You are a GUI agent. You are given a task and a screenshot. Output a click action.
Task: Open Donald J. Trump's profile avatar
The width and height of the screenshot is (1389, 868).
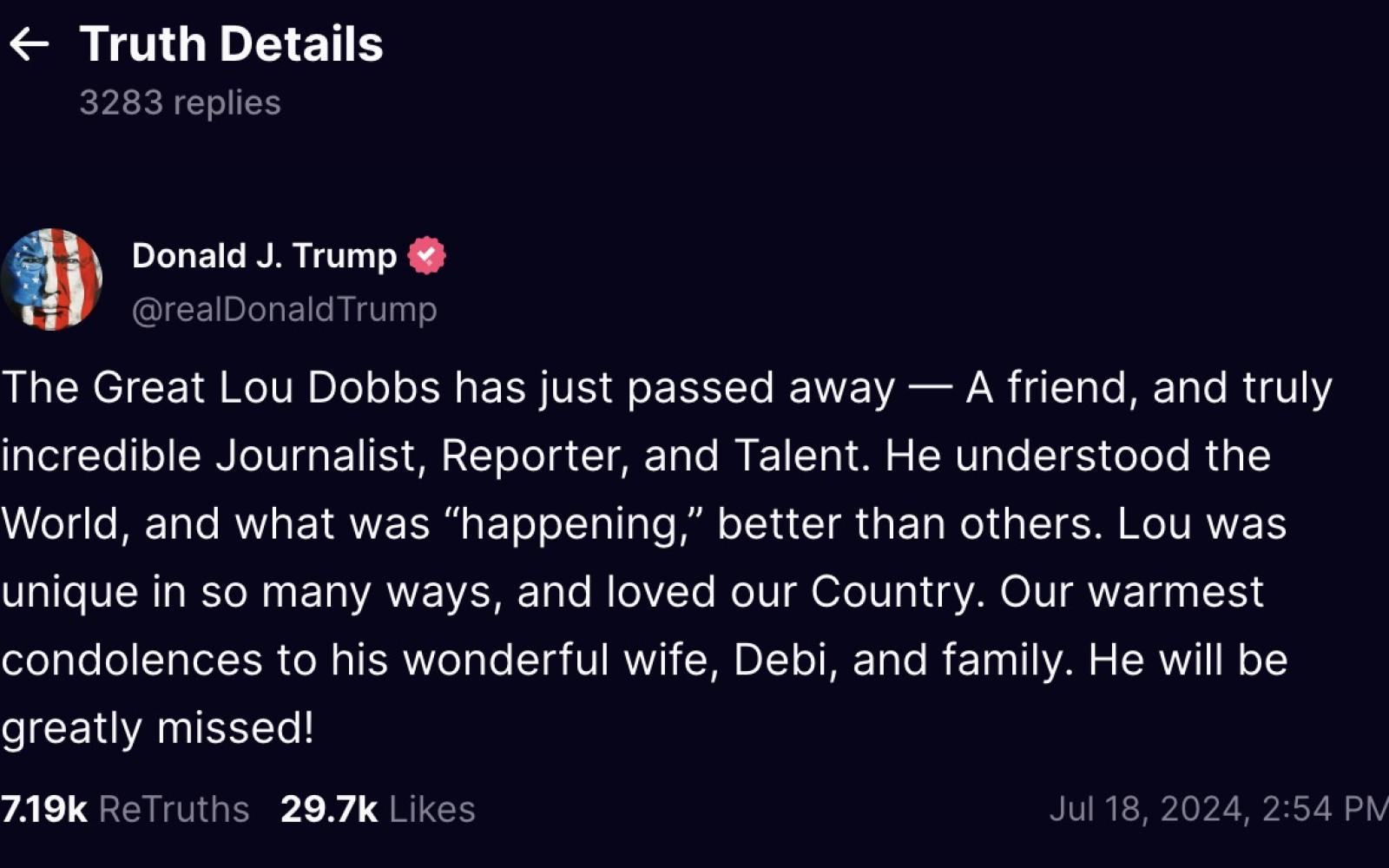click(54, 279)
